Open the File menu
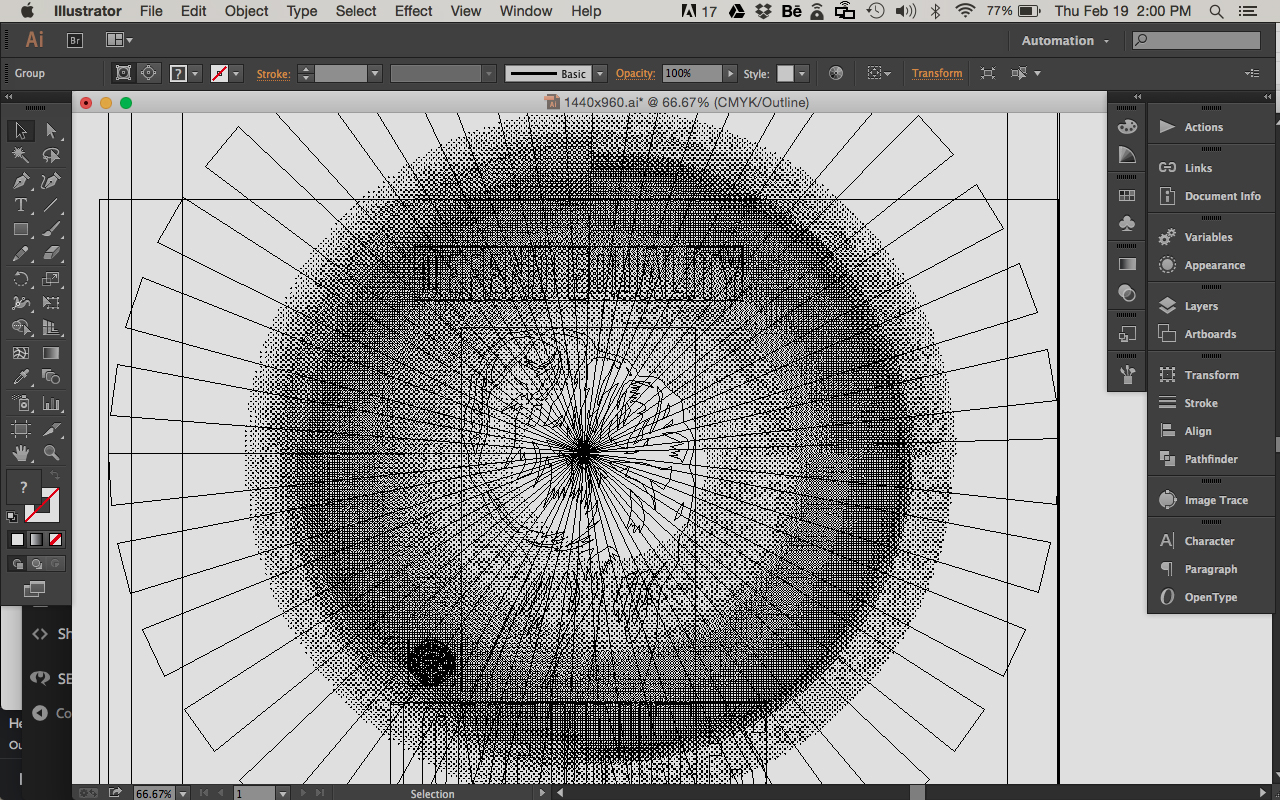 (x=151, y=11)
